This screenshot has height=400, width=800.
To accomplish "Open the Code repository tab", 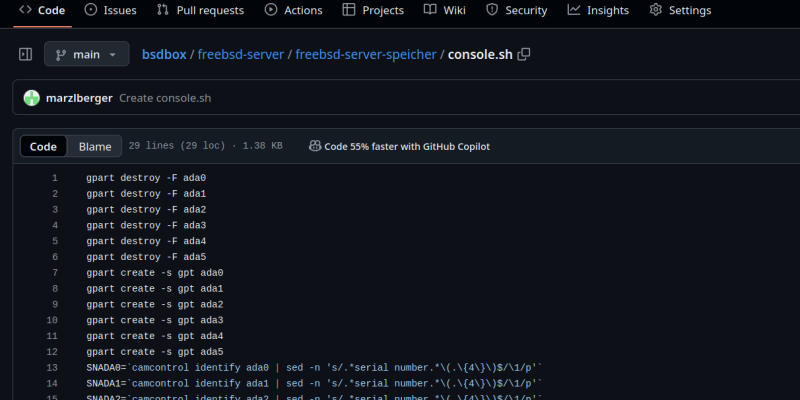I will coord(42,10).
